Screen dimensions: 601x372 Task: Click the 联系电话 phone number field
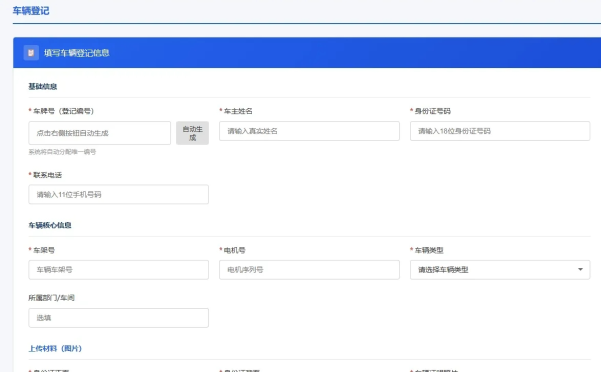[x=118, y=194]
